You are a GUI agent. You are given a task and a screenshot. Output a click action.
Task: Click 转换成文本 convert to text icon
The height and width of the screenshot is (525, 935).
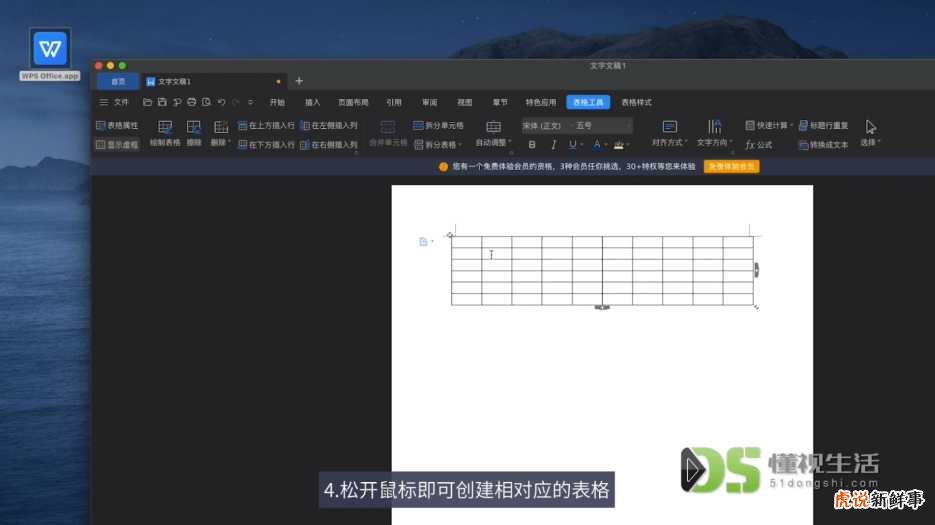tap(822, 145)
